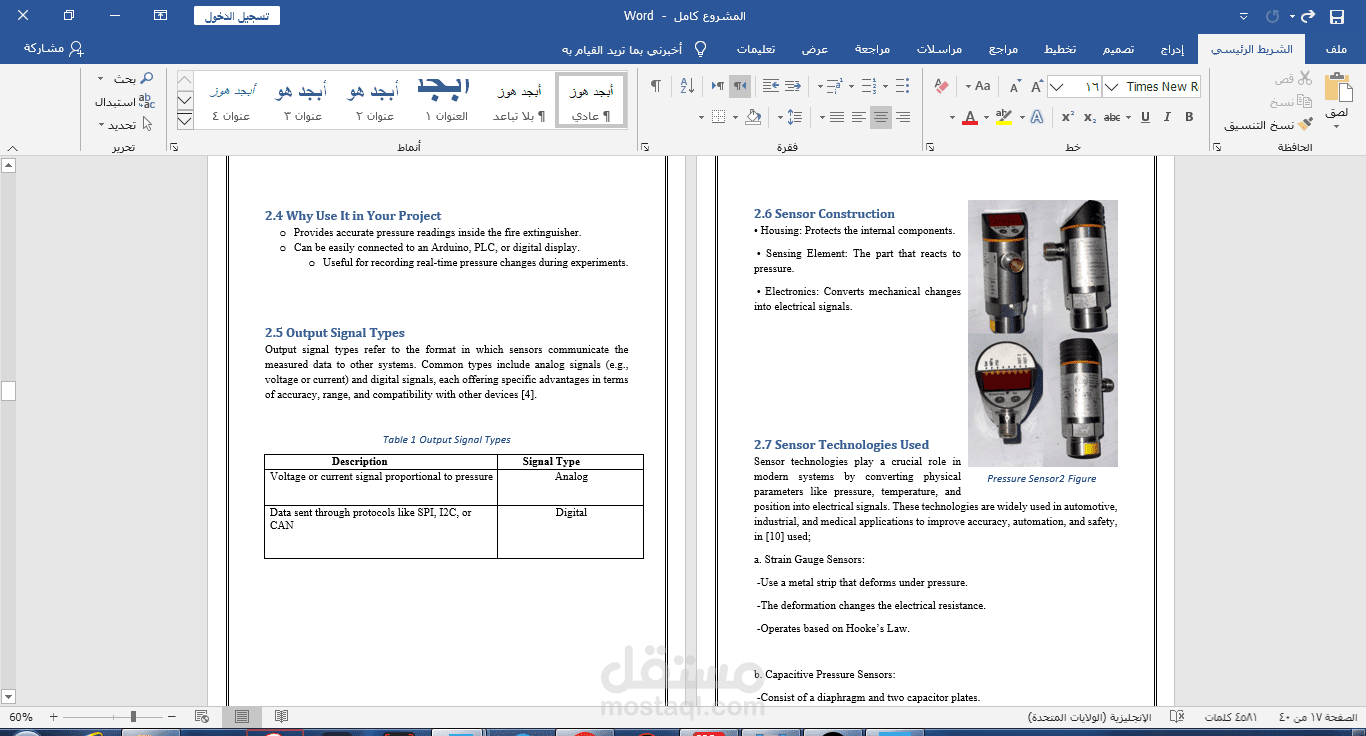Enable right-to-left text direction
1366x736 pixels.
(x=740, y=86)
